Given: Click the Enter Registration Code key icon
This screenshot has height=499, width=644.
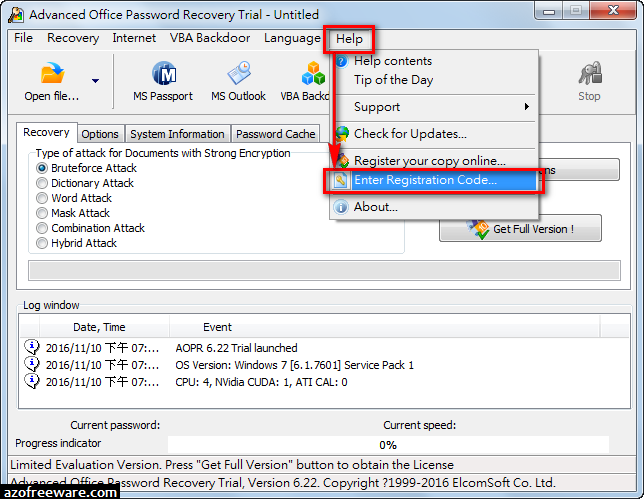Looking at the screenshot, I should (x=341, y=180).
